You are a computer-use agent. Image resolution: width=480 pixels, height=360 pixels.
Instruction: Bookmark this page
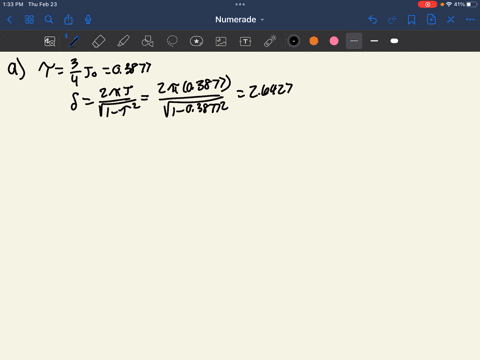pos(412,20)
